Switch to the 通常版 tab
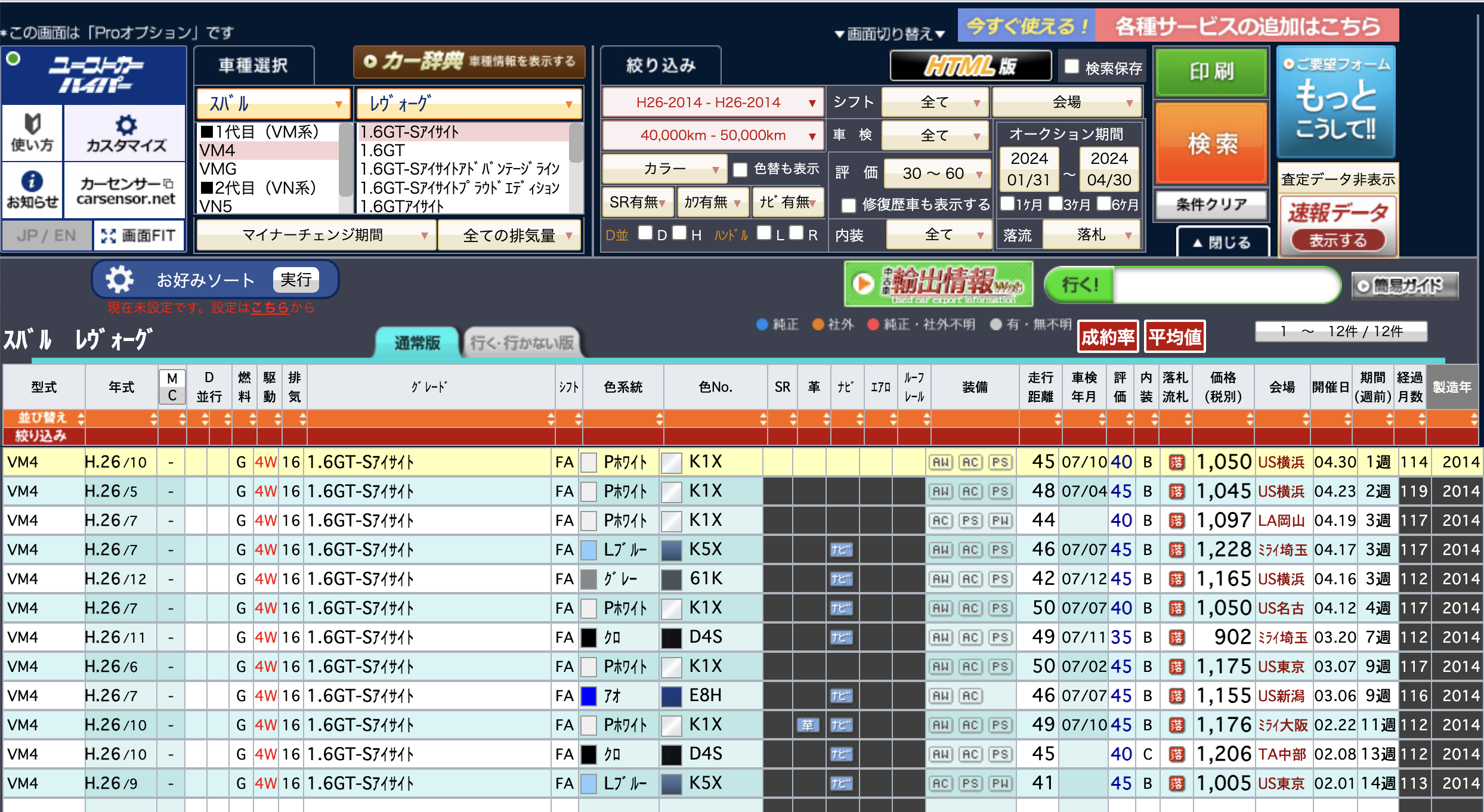Screen dimensions: 1484x812 [x=417, y=342]
